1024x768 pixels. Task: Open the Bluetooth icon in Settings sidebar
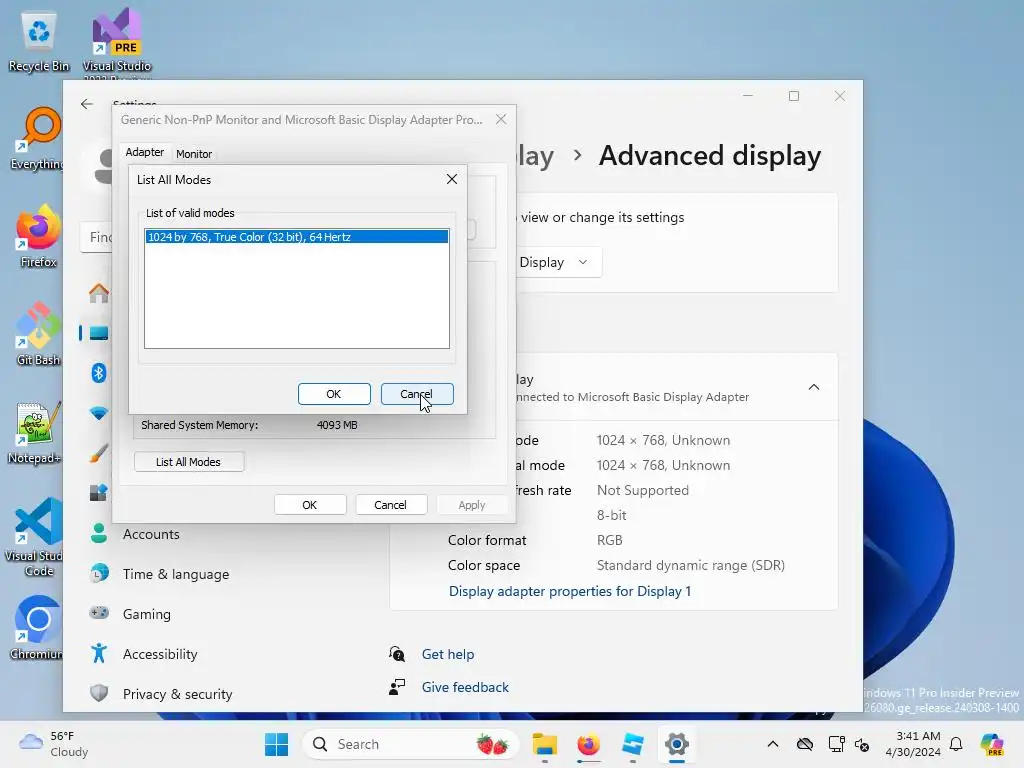(99, 373)
